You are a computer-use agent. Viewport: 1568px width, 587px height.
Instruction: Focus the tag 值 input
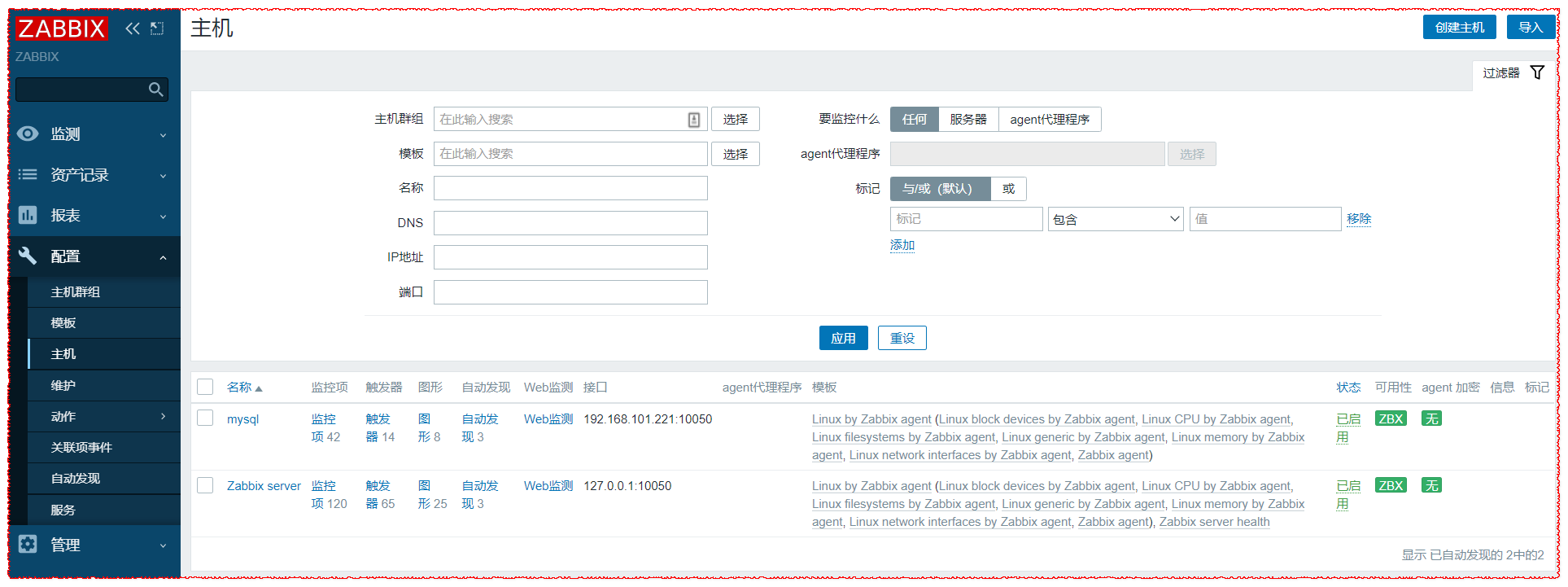tap(1265, 219)
